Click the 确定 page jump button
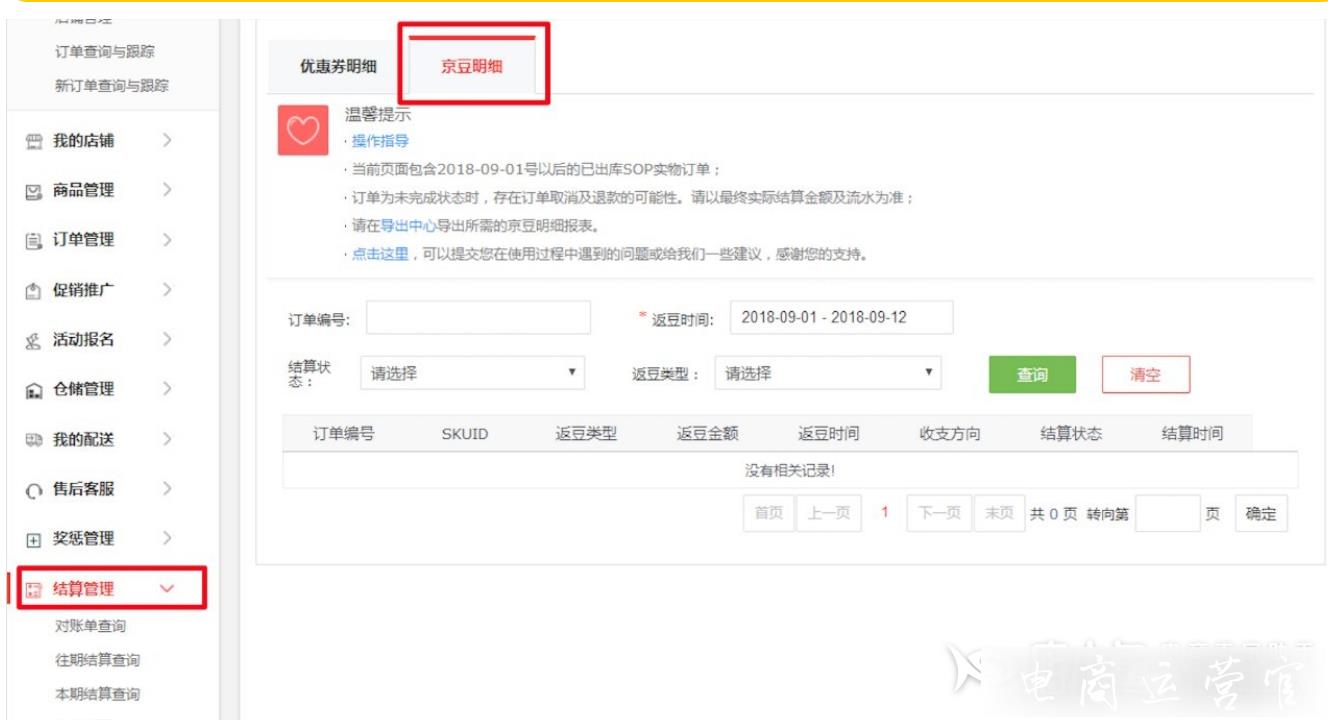 tap(1261, 514)
